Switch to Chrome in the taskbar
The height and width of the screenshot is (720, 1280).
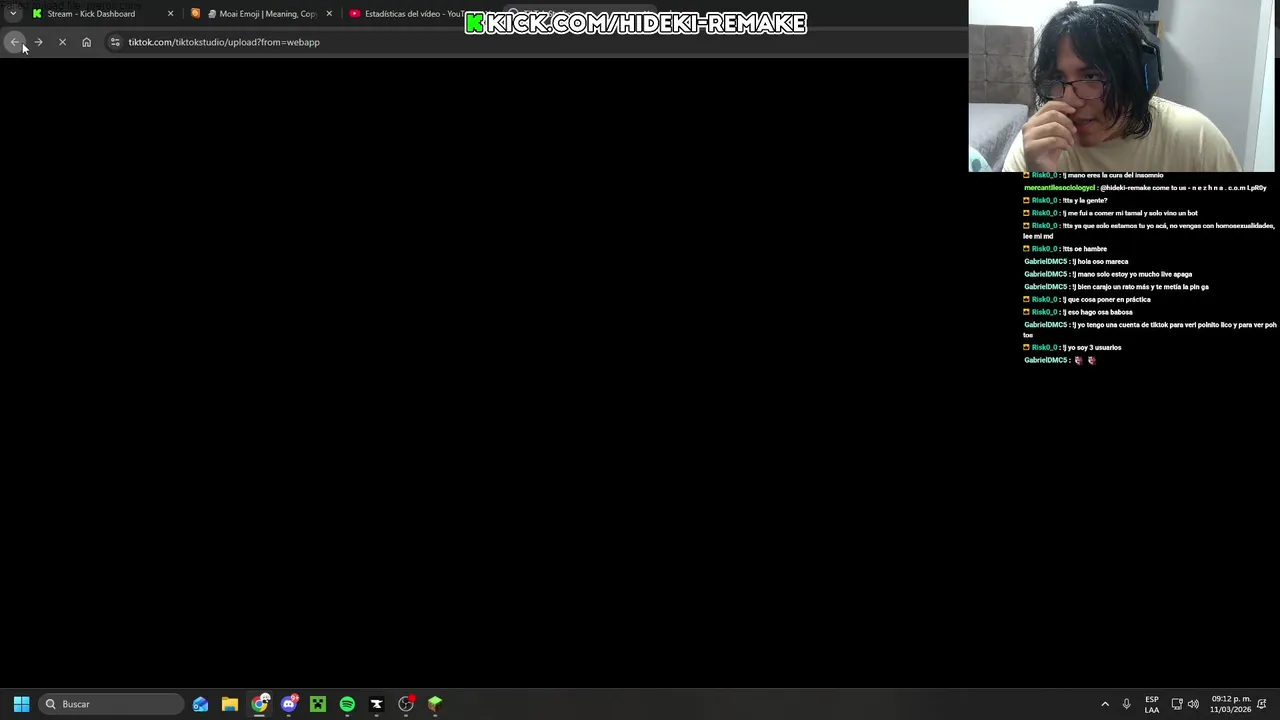click(x=260, y=704)
